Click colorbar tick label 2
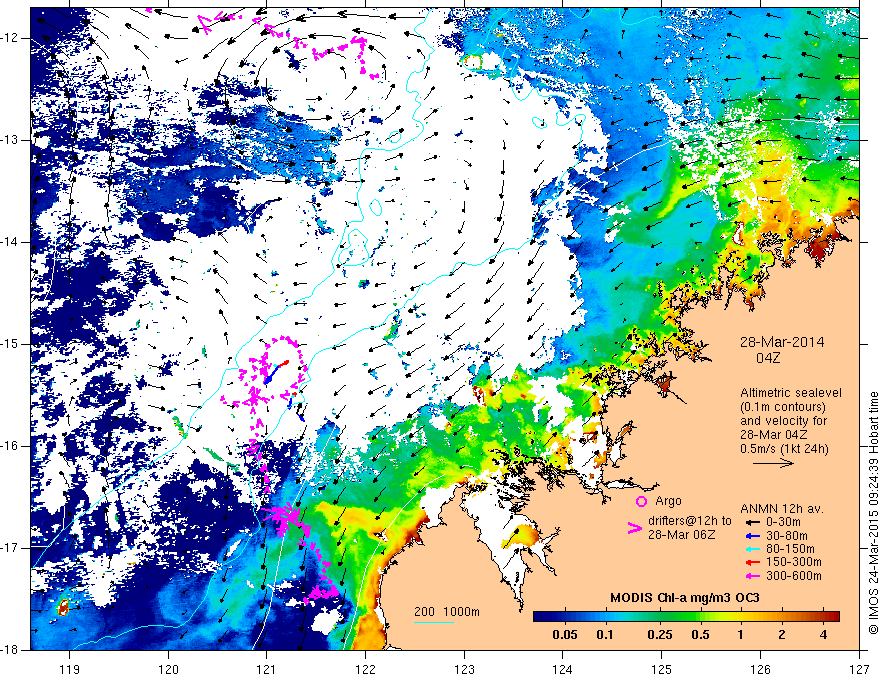Screen dimensions: 880x680 [x=782, y=635]
